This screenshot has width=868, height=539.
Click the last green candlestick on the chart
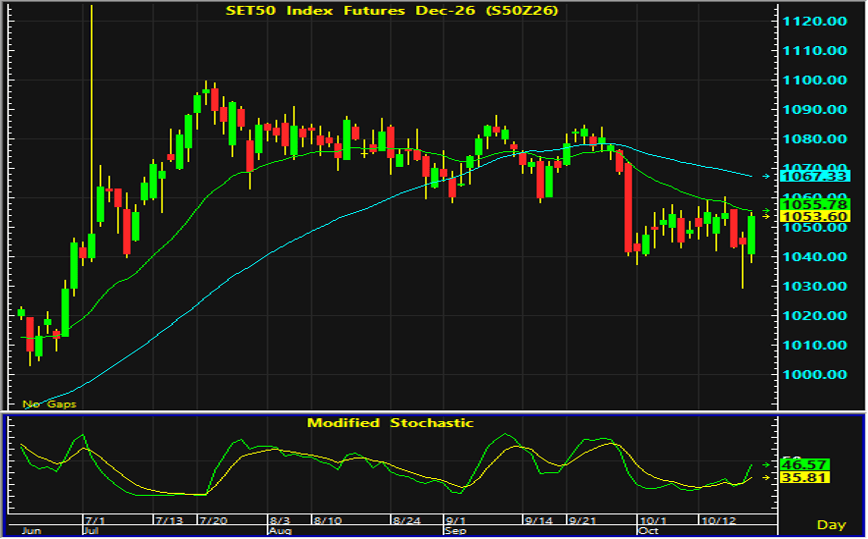[x=751, y=236]
